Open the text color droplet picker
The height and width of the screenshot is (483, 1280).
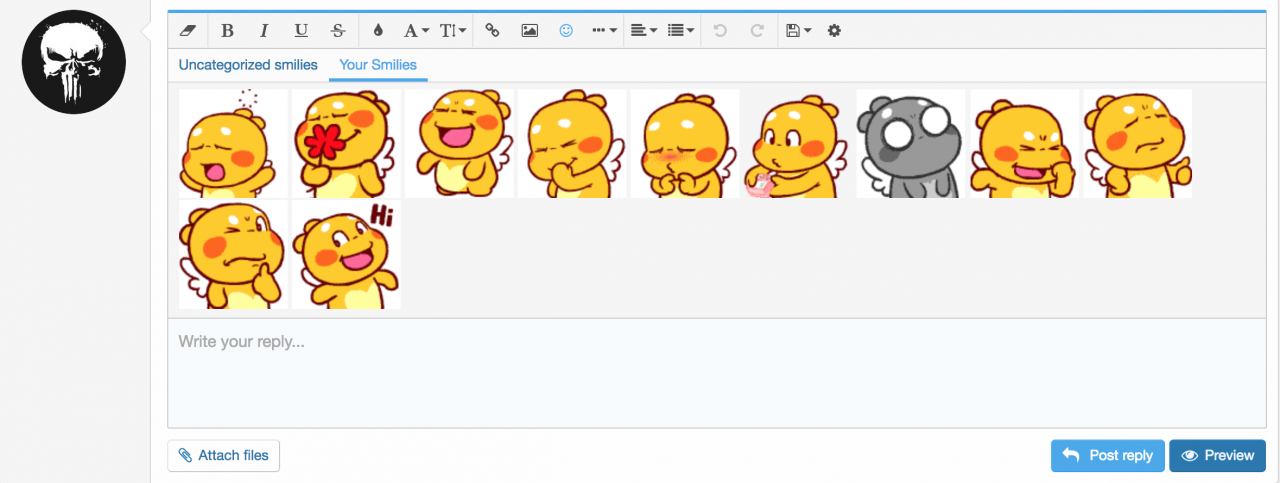[x=378, y=31]
